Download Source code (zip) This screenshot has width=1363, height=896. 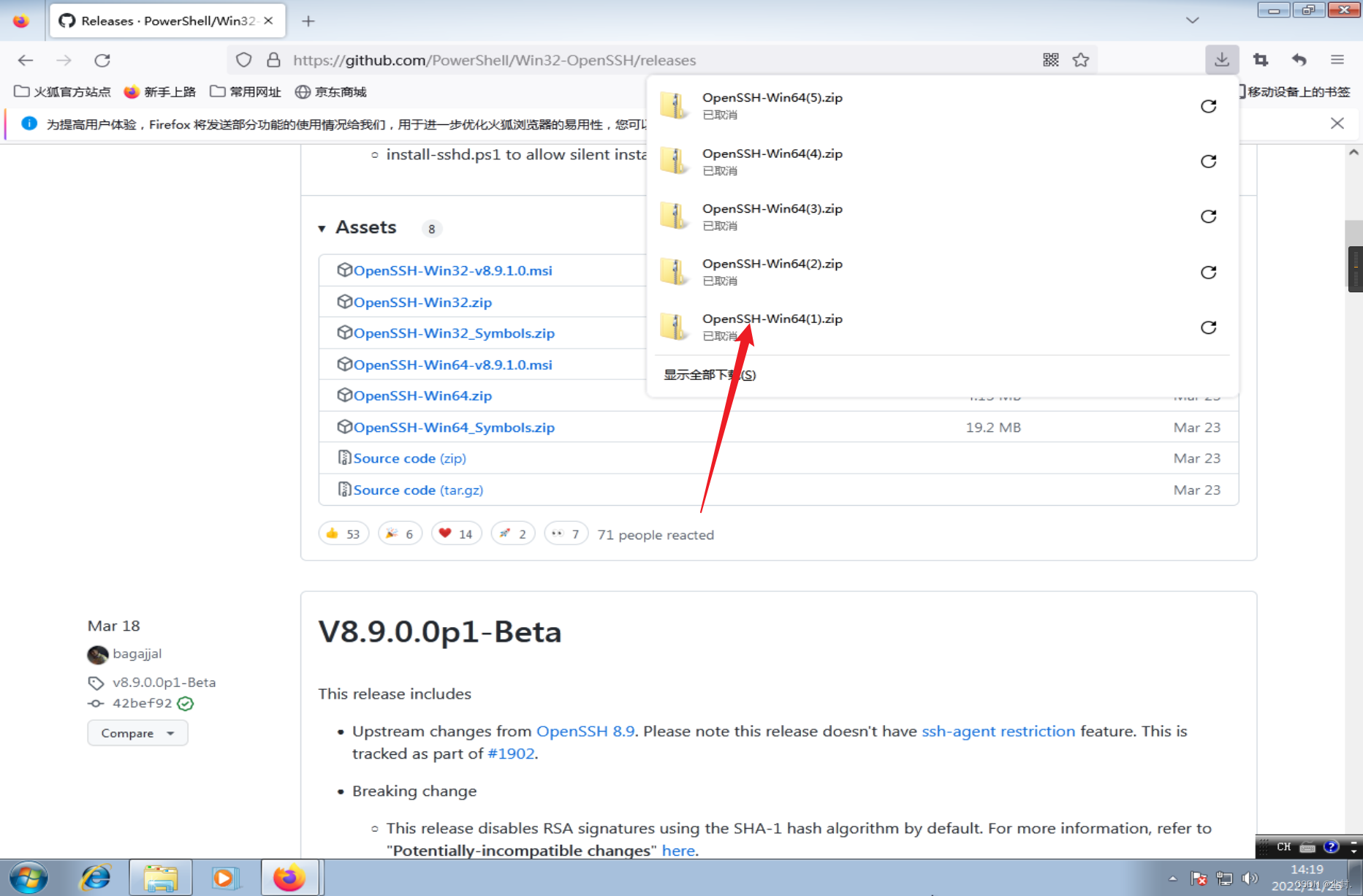[409, 458]
